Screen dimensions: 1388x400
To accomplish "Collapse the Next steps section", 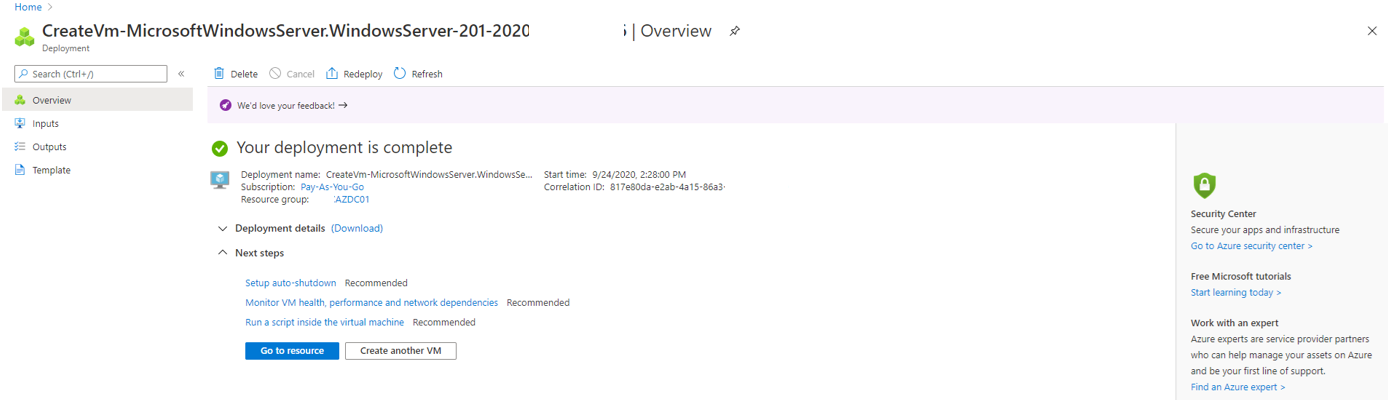I will click(x=251, y=253).
